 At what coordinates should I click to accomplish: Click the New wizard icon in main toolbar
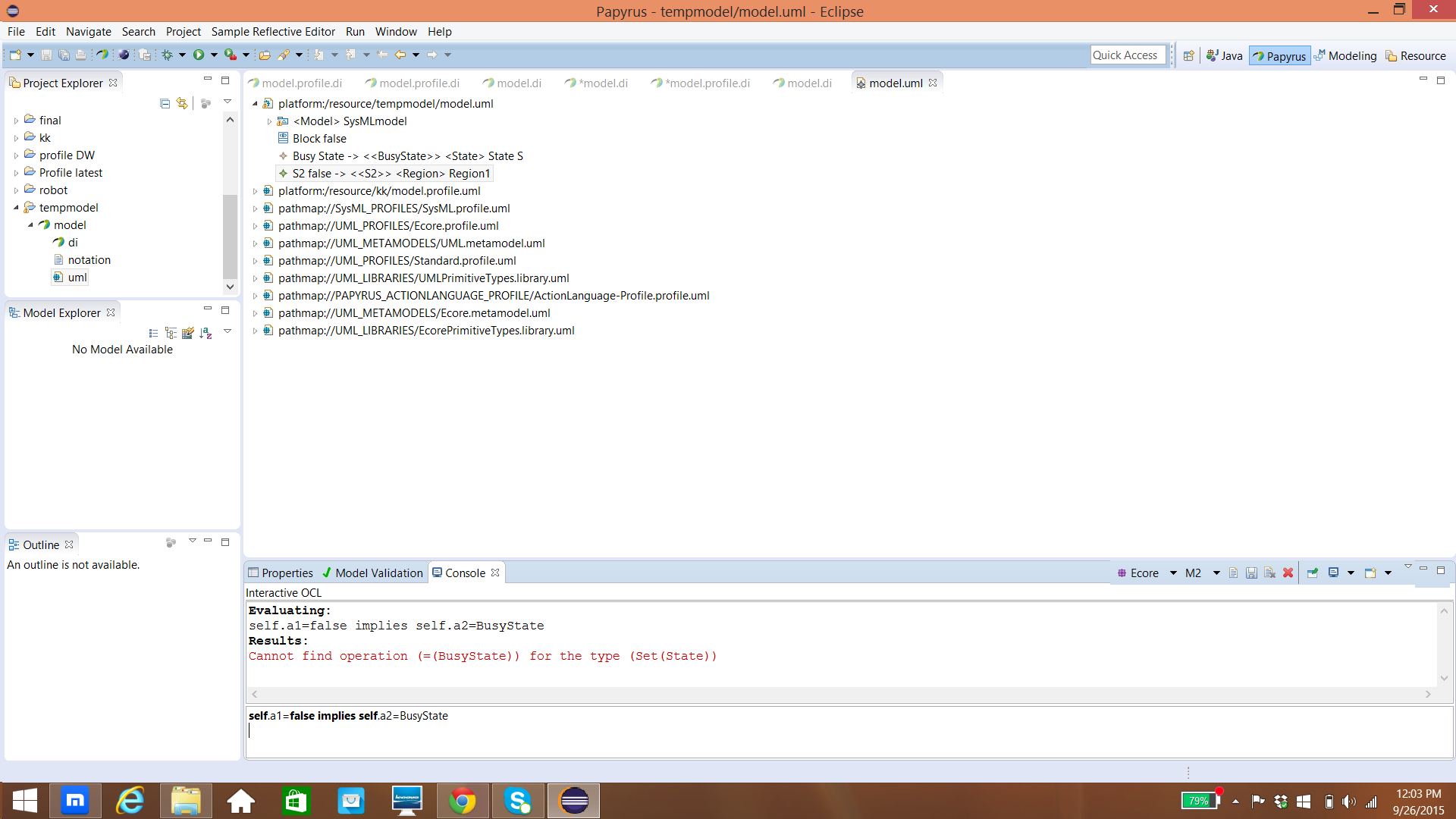15,55
